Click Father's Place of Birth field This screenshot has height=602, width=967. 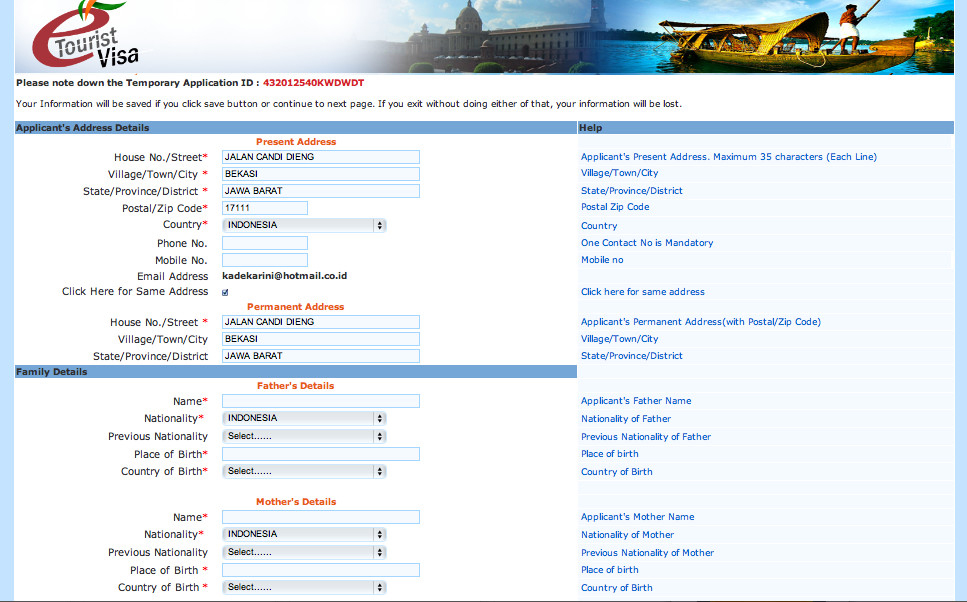(x=320, y=454)
